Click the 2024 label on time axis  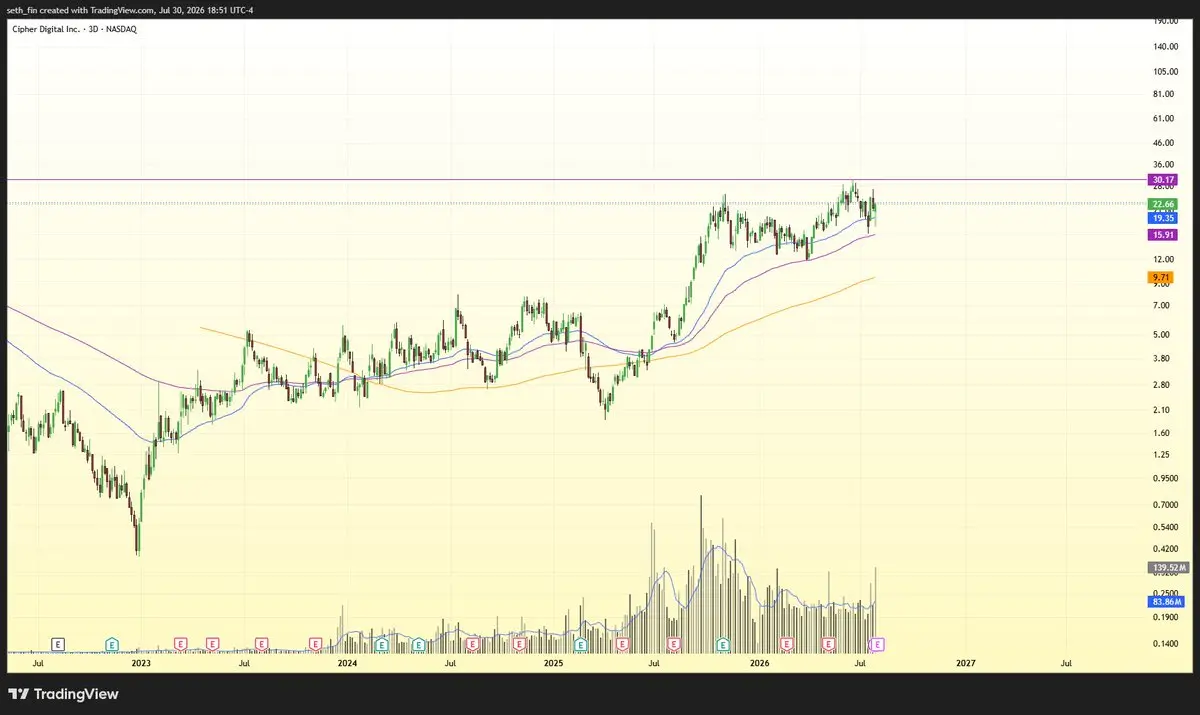pyautogui.click(x=347, y=662)
